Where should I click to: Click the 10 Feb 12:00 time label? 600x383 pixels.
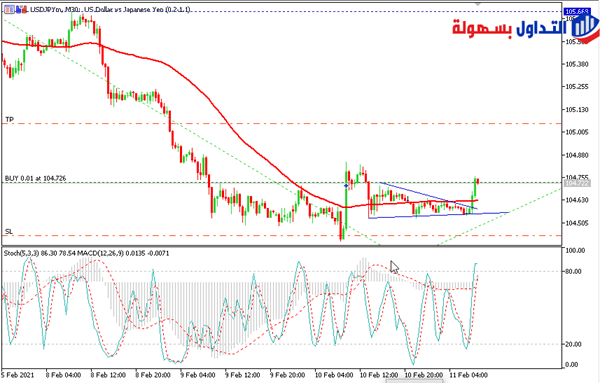click(379, 375)
